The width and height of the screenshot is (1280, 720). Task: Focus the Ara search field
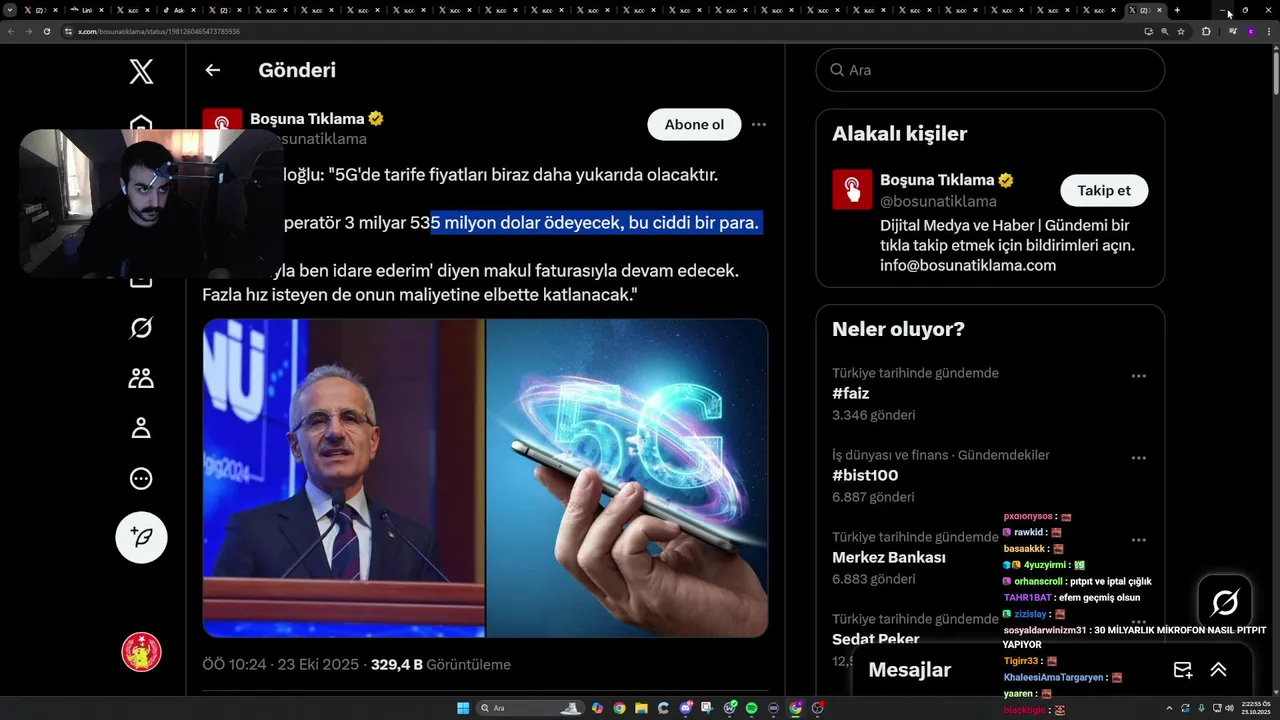point(990,70)
